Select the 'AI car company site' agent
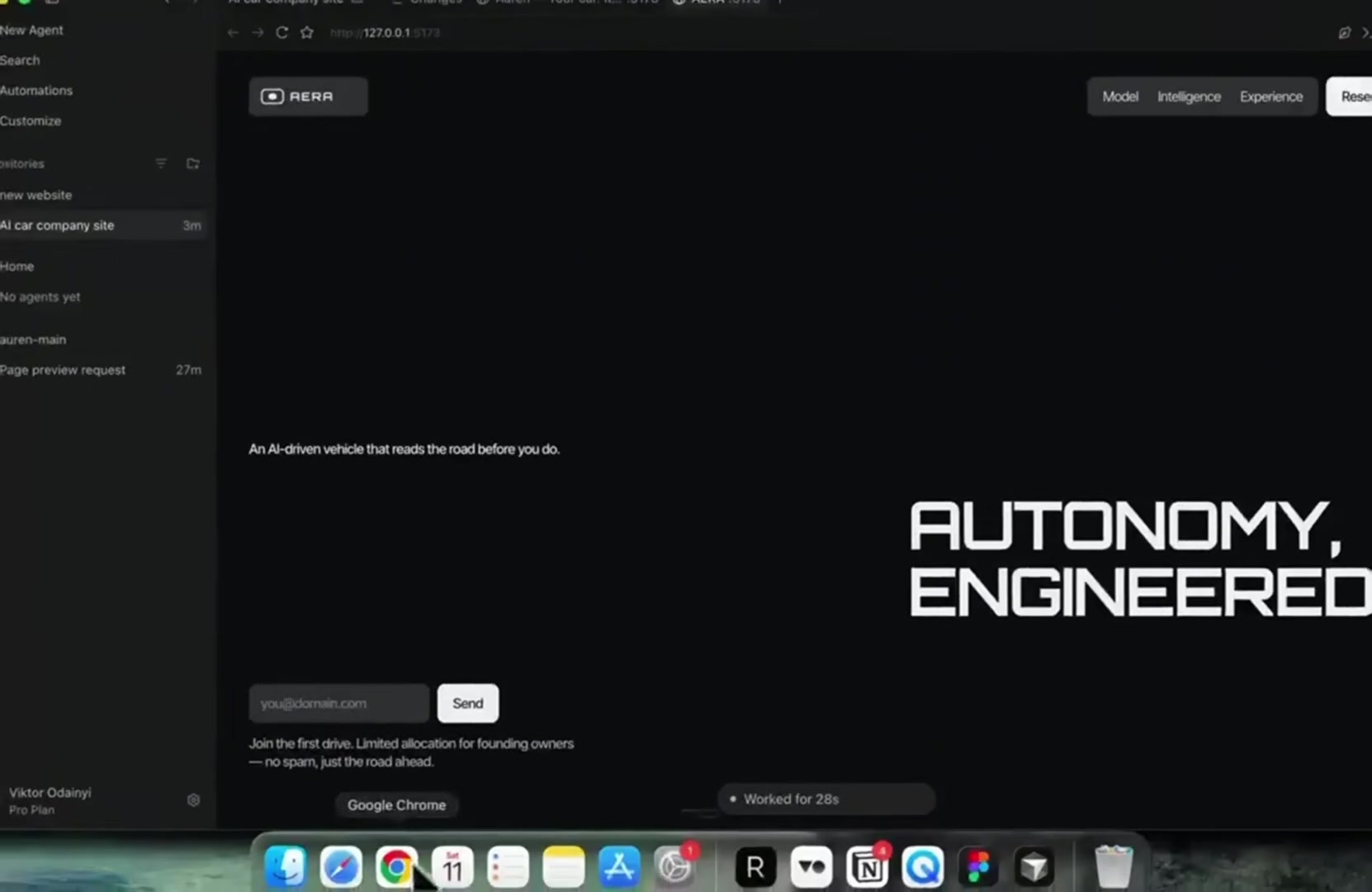The image size is (1372, 892). click(x=102, y=225)
